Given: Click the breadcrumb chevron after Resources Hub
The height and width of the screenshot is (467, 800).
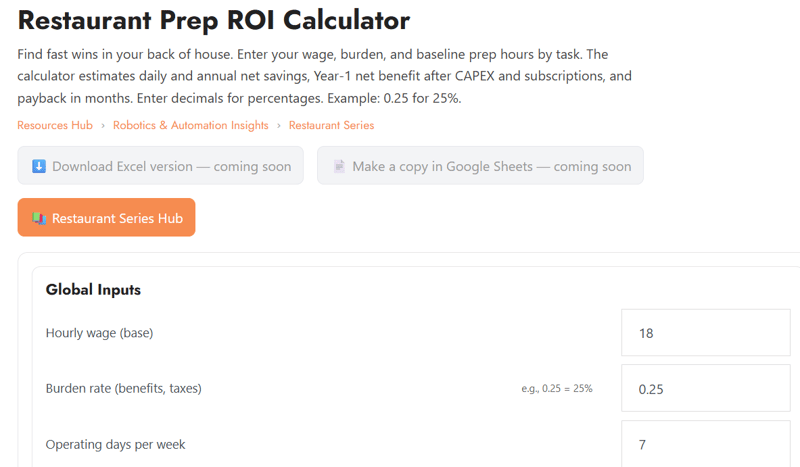Looking at the screenshot, I should pyautogui.click(x=102, y=126).
